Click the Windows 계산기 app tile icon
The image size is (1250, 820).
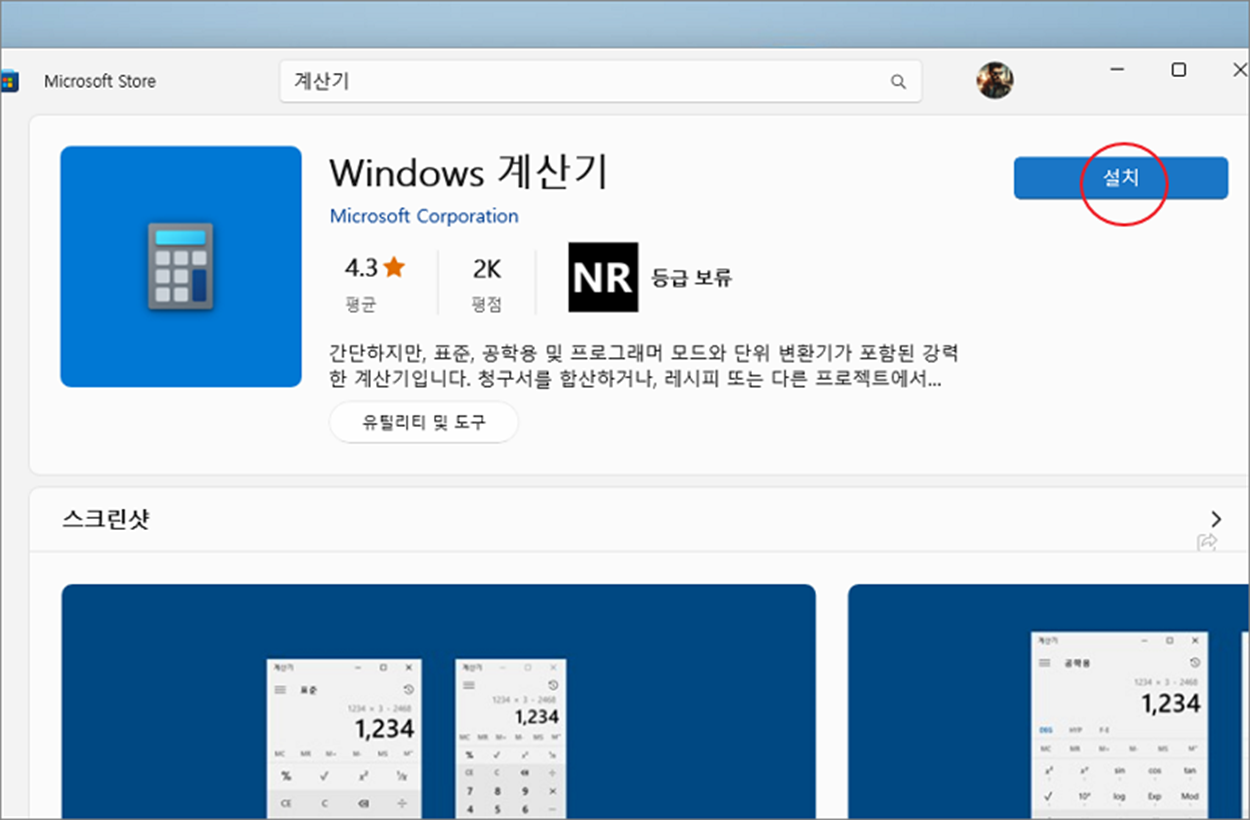point(181,266)
